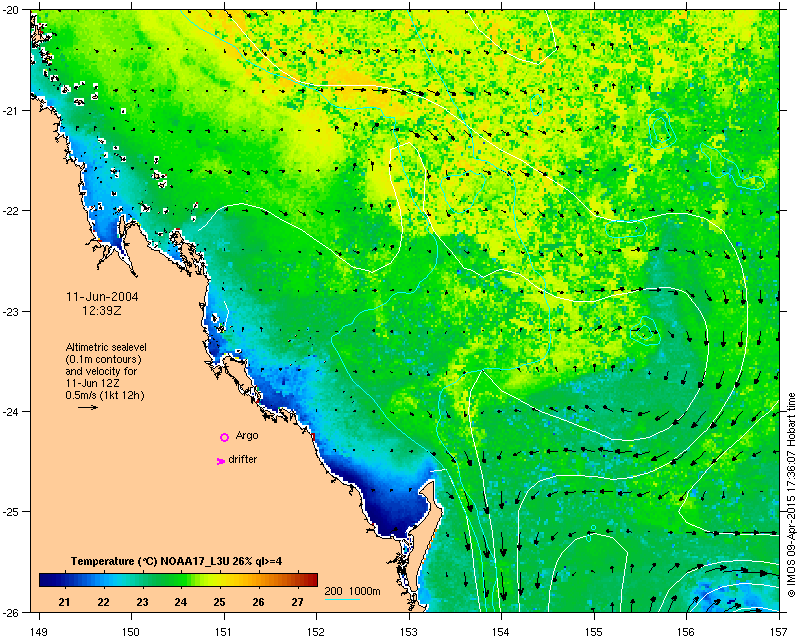Click the text "(0.1m contours)"
Screen dimensions: 800x640
coord(104,359)
